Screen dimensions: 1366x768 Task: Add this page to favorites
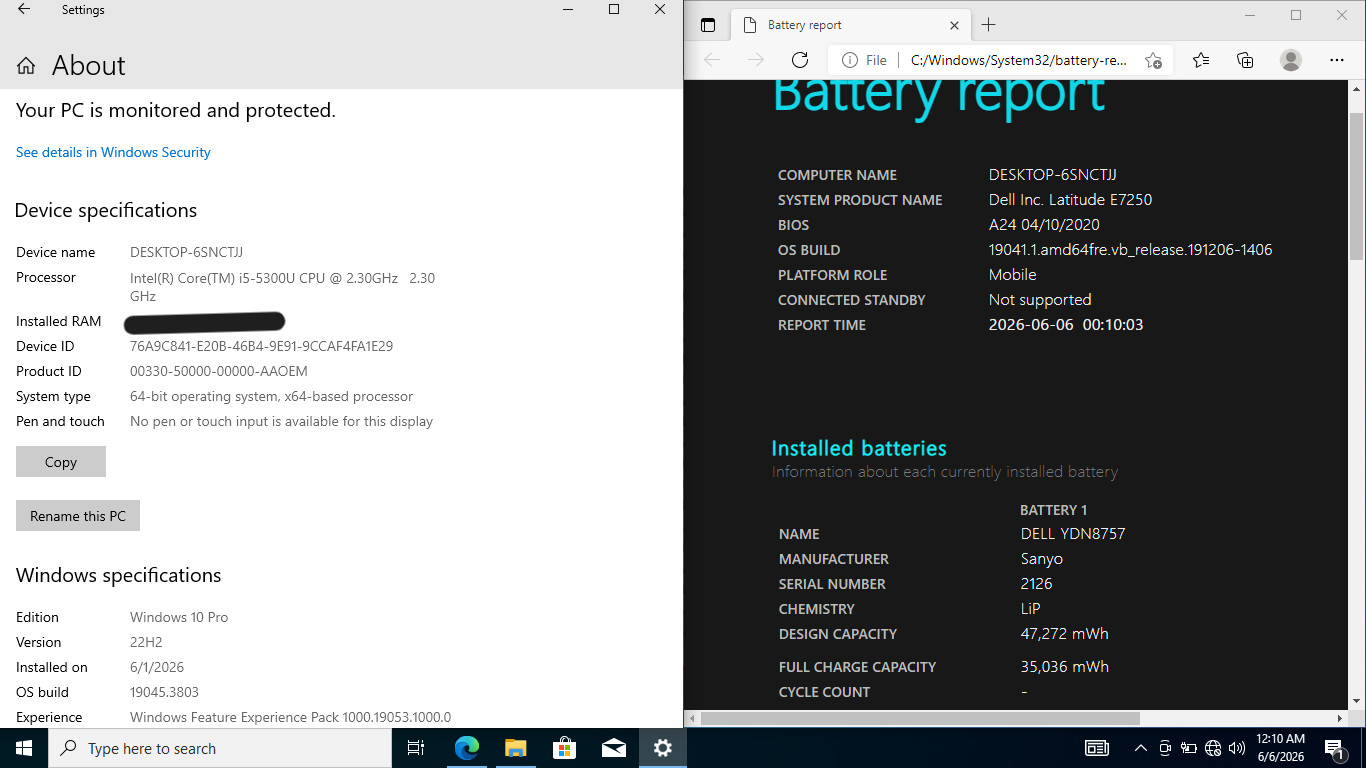pyautogui.click(x=1153, y=60)
